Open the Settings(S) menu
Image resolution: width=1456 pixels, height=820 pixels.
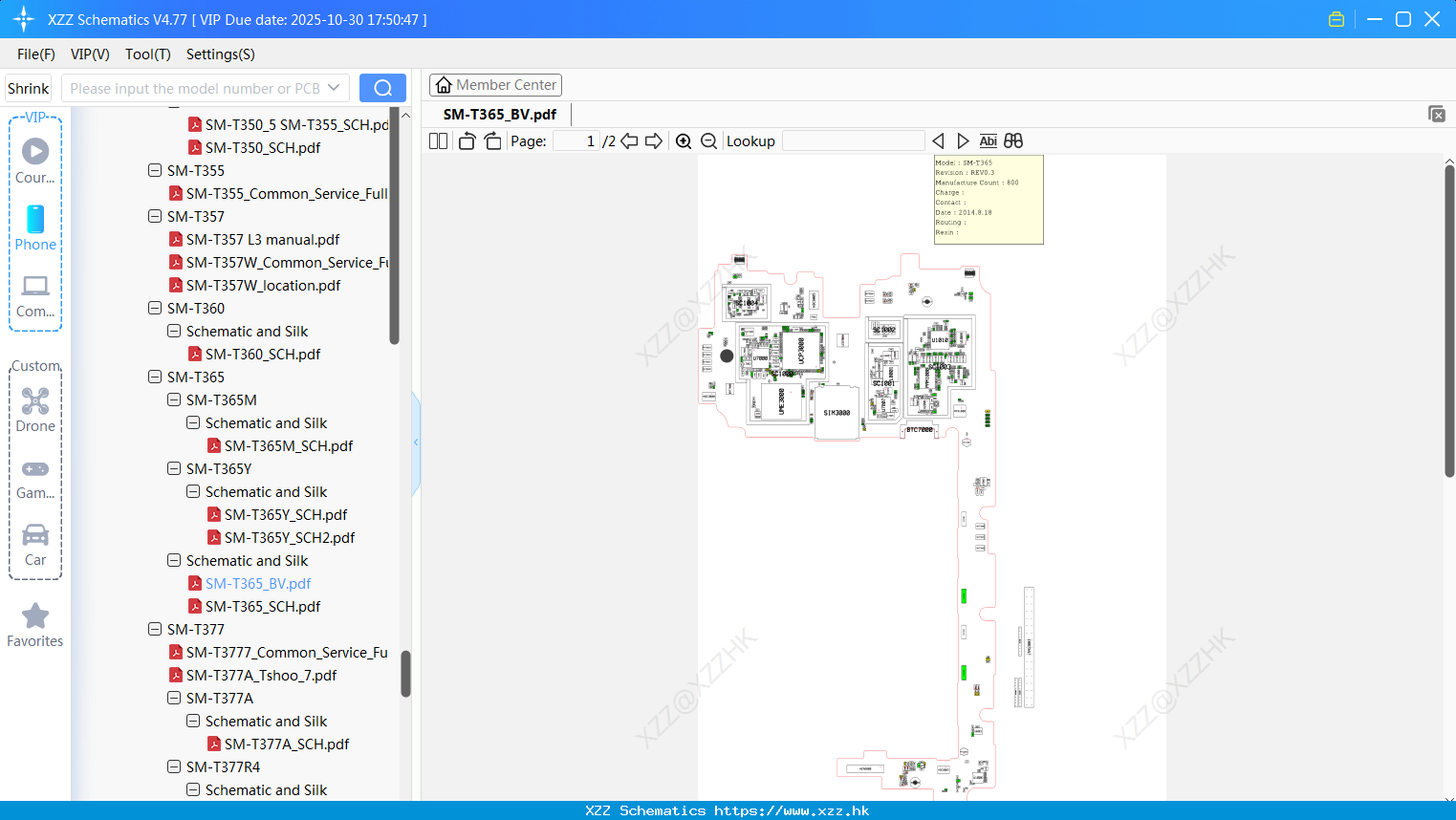click(221, 54)
